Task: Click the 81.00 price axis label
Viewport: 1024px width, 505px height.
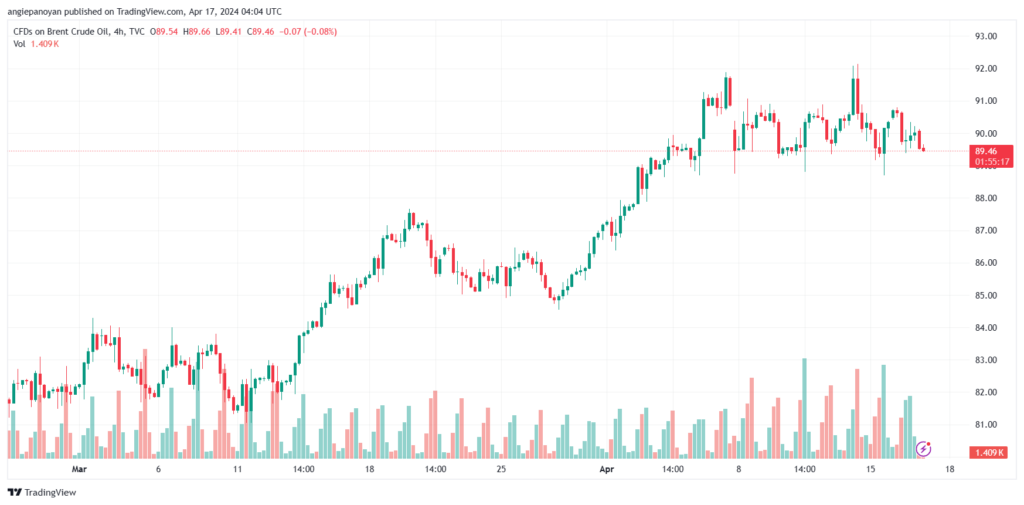Action: pyautogui.click(x=985, y=425)
